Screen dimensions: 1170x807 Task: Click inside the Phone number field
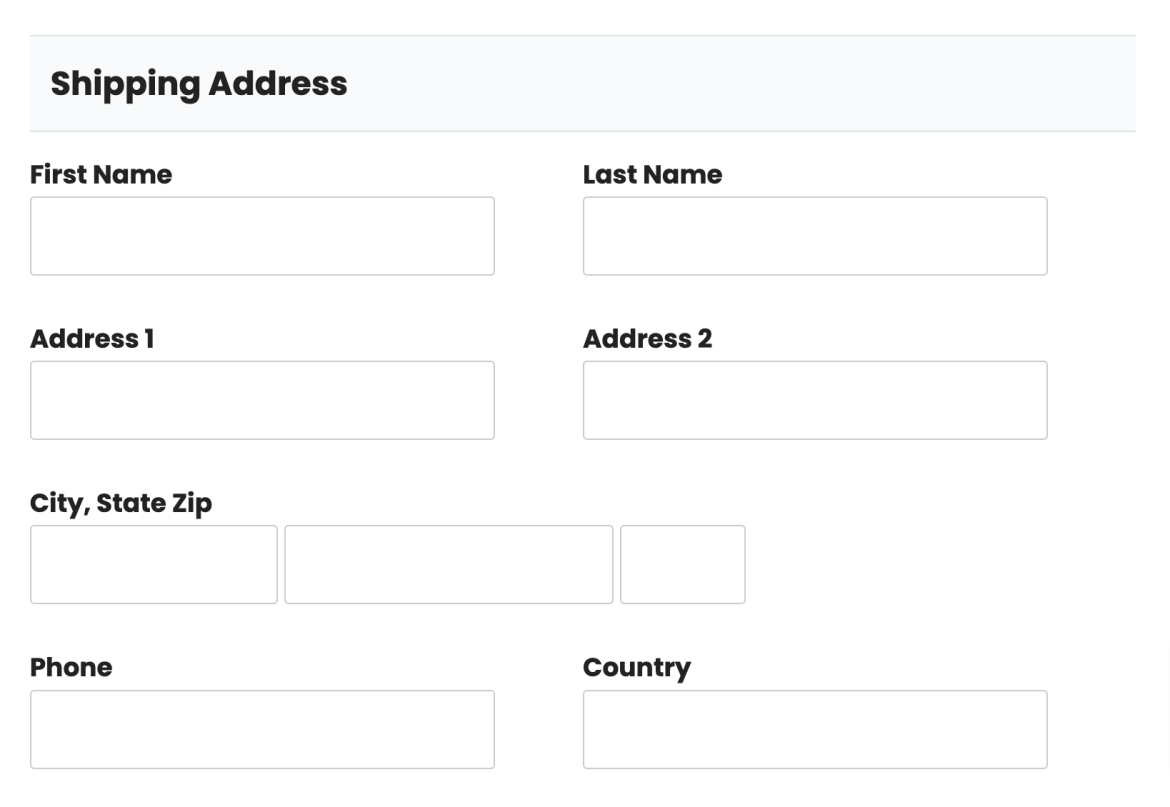pos(261,728)
